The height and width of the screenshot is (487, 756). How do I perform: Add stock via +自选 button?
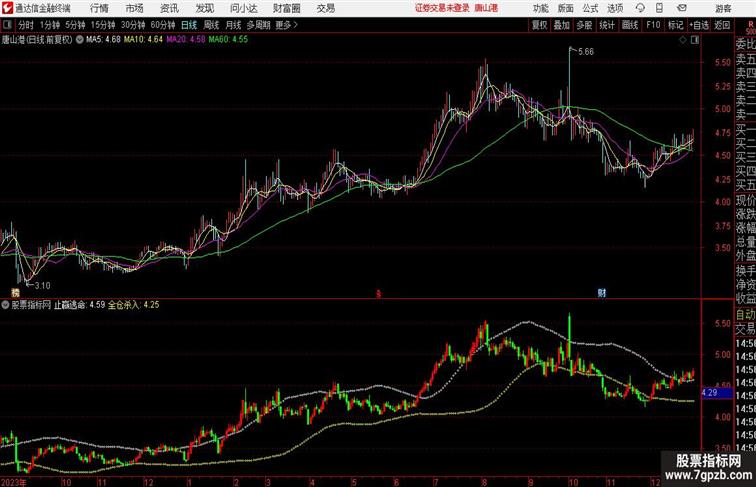699,25
